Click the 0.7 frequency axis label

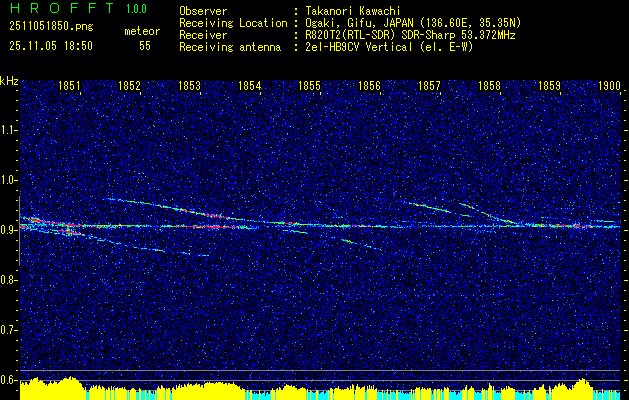tap(9, 329)
